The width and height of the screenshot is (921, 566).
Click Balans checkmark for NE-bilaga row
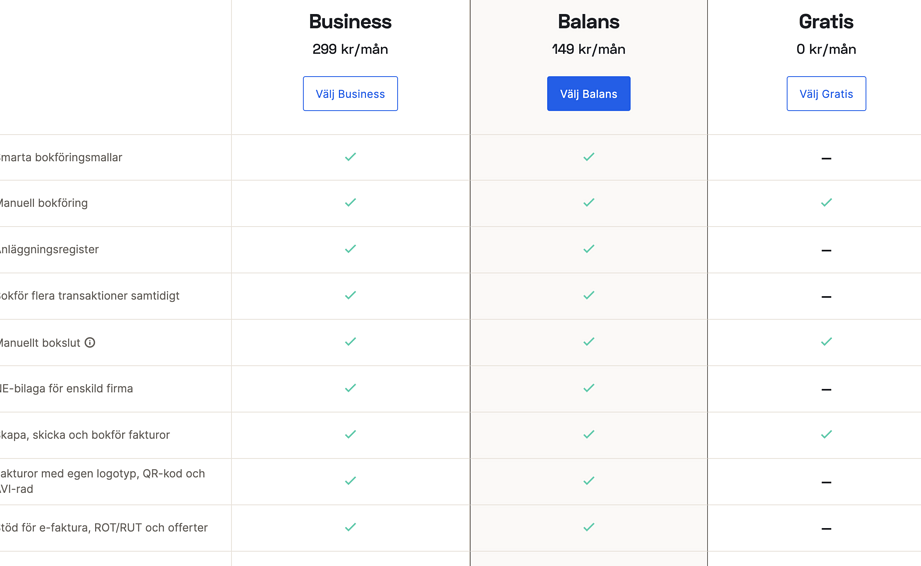(589, 388)
